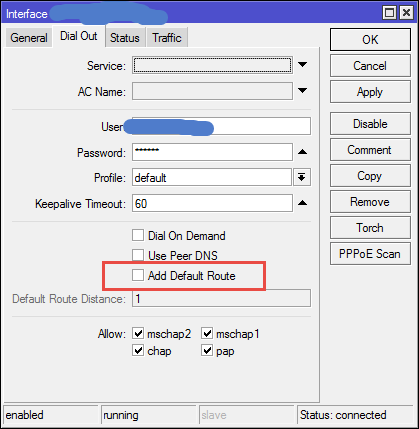419x429 pixels.
Task: Collapse the Password field arrow
Action: (302, 152)
